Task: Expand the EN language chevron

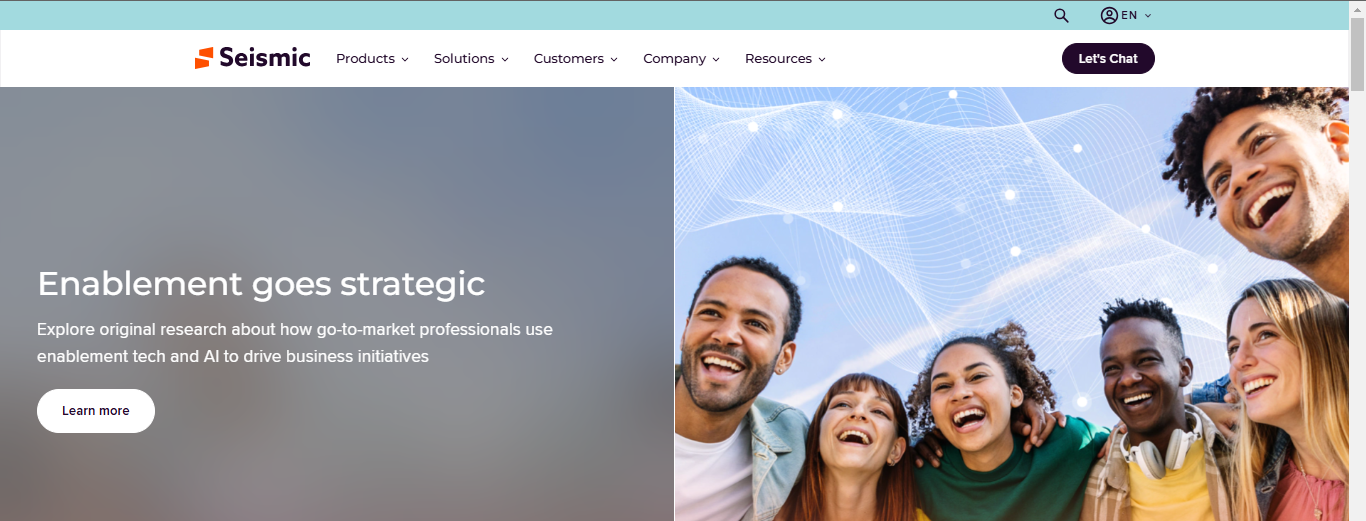Action: (x=1148, y=15)
